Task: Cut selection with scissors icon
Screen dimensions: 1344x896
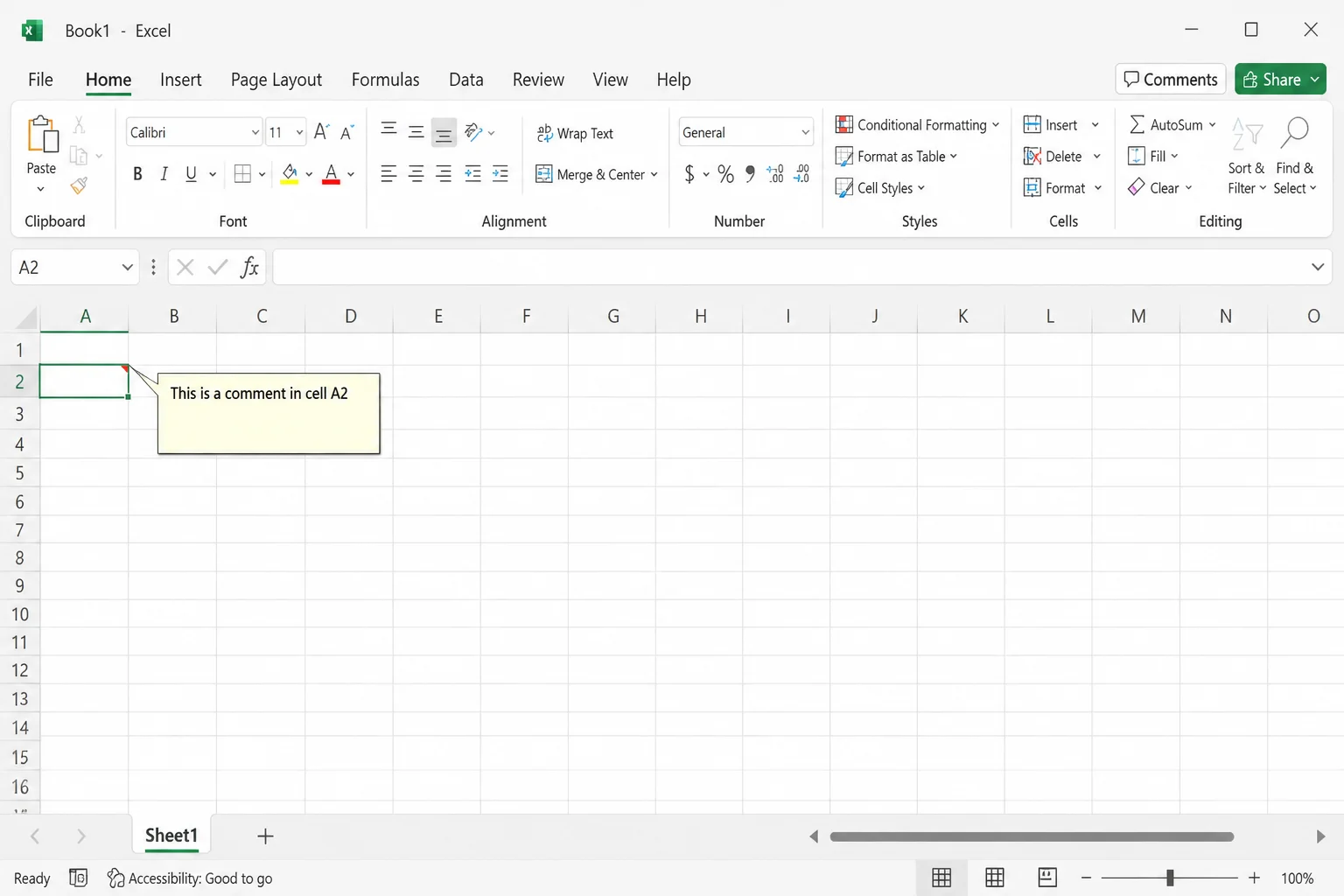Action: (79, 124)
